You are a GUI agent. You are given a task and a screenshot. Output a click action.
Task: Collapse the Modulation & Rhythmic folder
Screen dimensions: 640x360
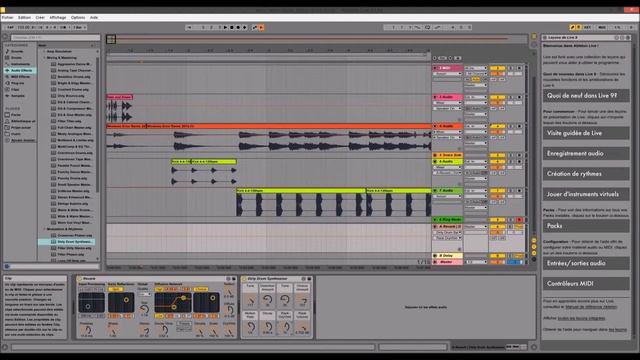click(44, 229)
